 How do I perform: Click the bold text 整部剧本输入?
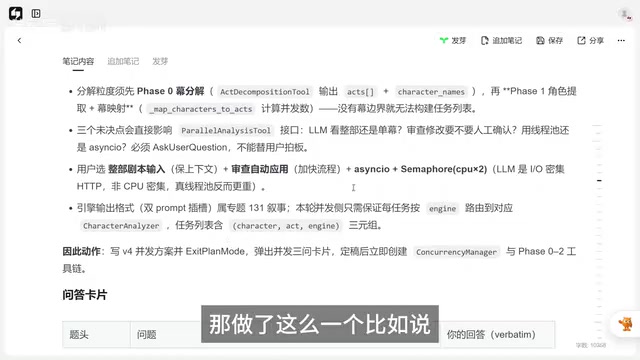[x=137, y=169]
